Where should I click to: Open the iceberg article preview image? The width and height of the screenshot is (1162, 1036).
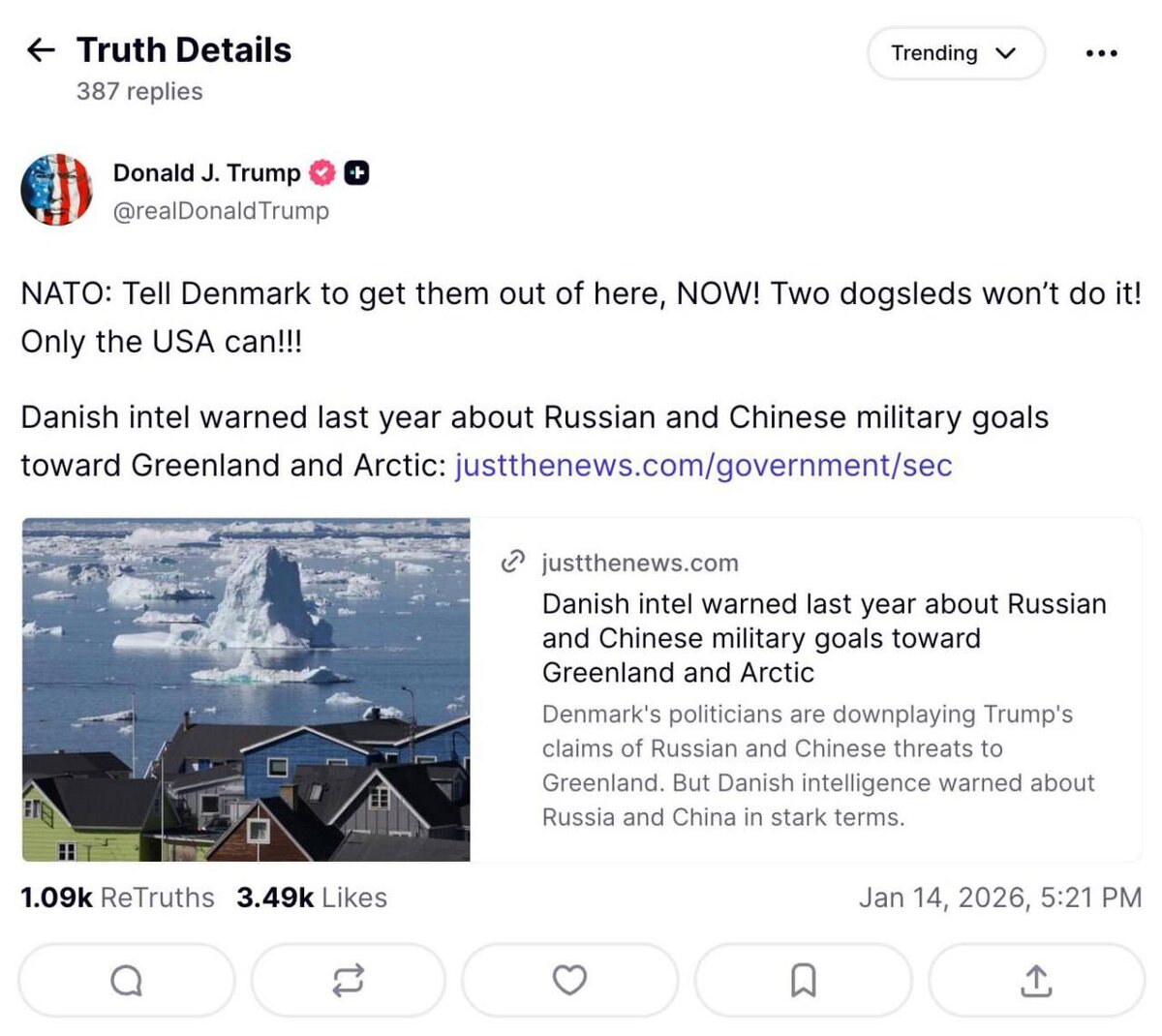pyautogui.click(x=246, y=689)
